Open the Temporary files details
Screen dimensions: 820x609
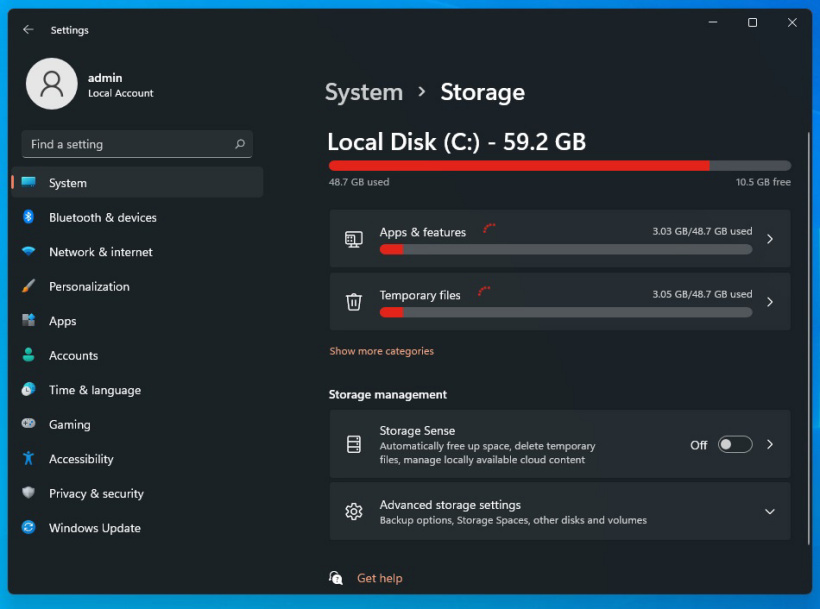pos(560,302)
